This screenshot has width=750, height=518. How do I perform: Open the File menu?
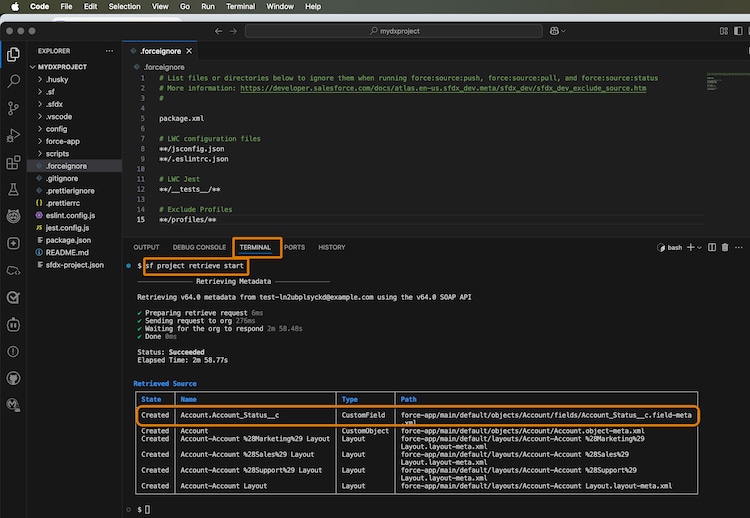(66, 6)
